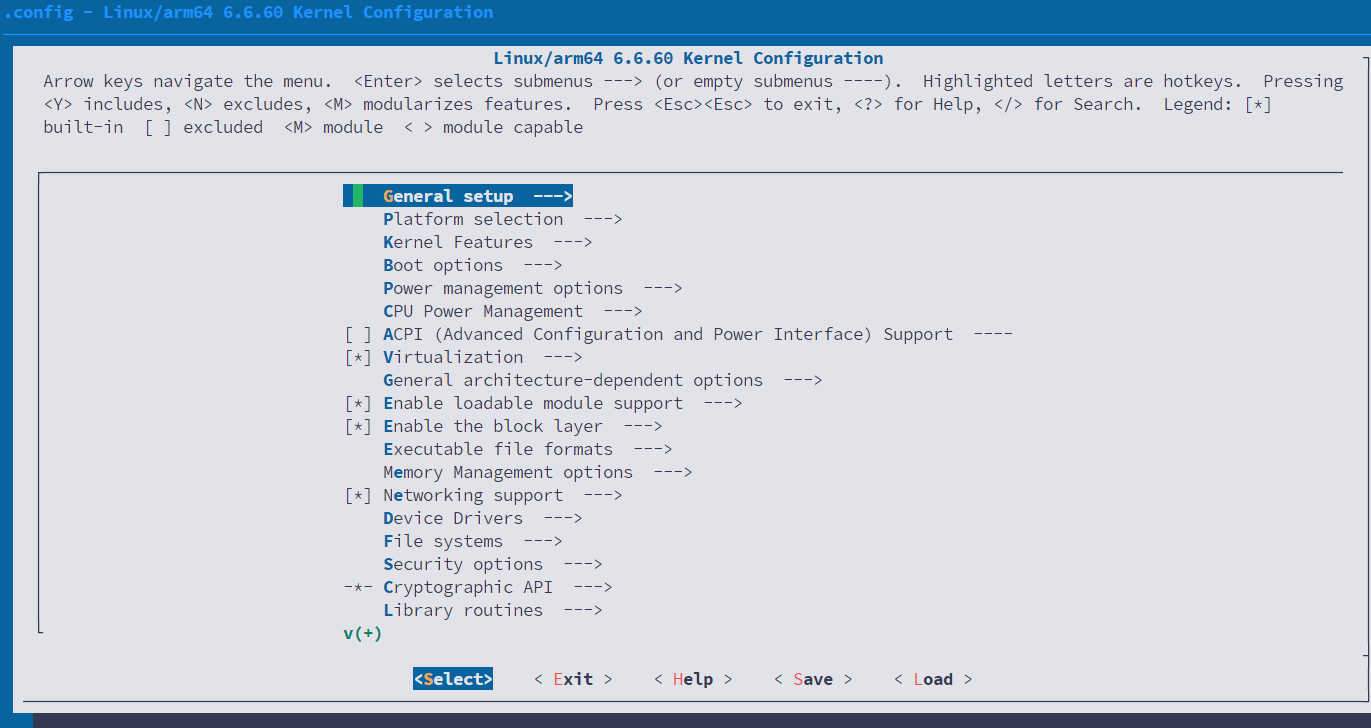Open Kernel Features menu entry
This screenshot has width=1371, height=728.
click(458, 242)
